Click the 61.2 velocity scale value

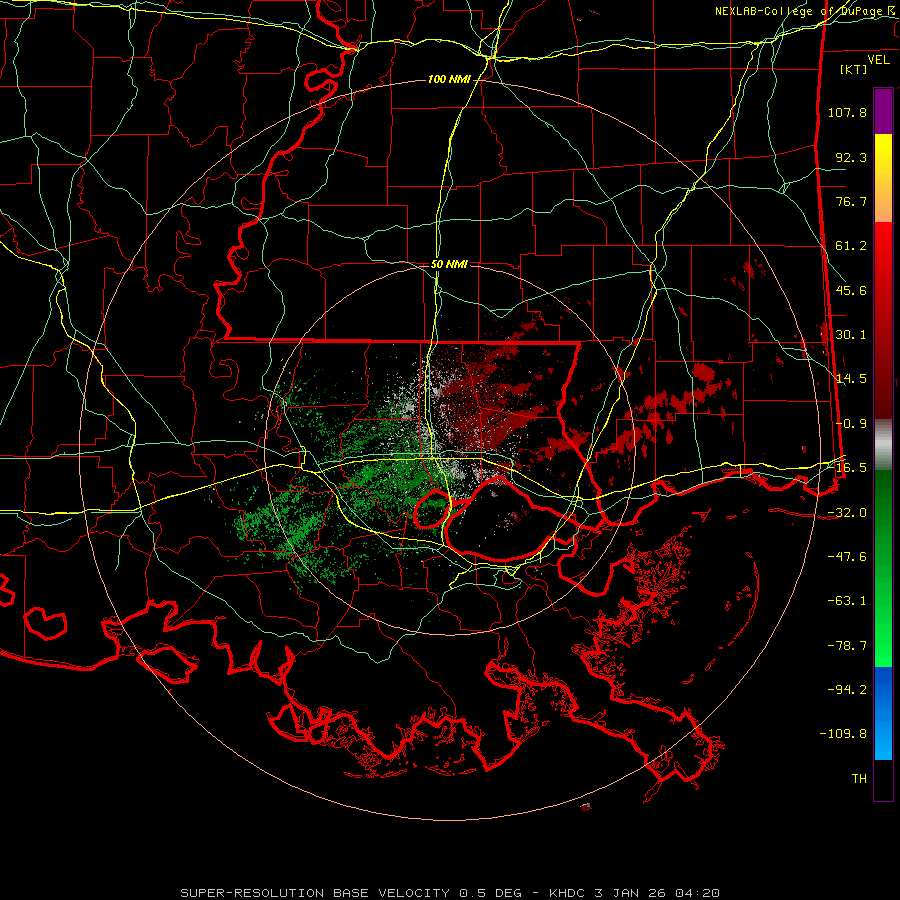pos(851,246)
